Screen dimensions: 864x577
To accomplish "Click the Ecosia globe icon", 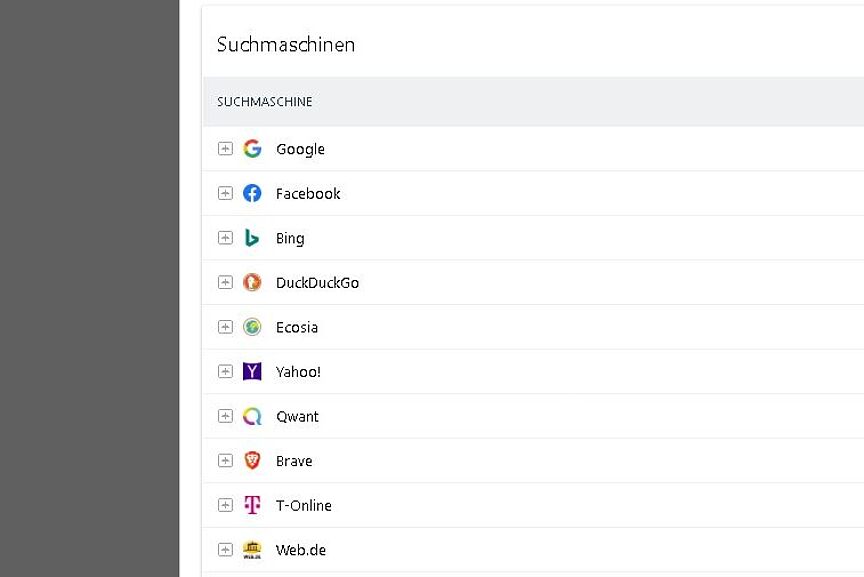I will click(x=252, y=327).
